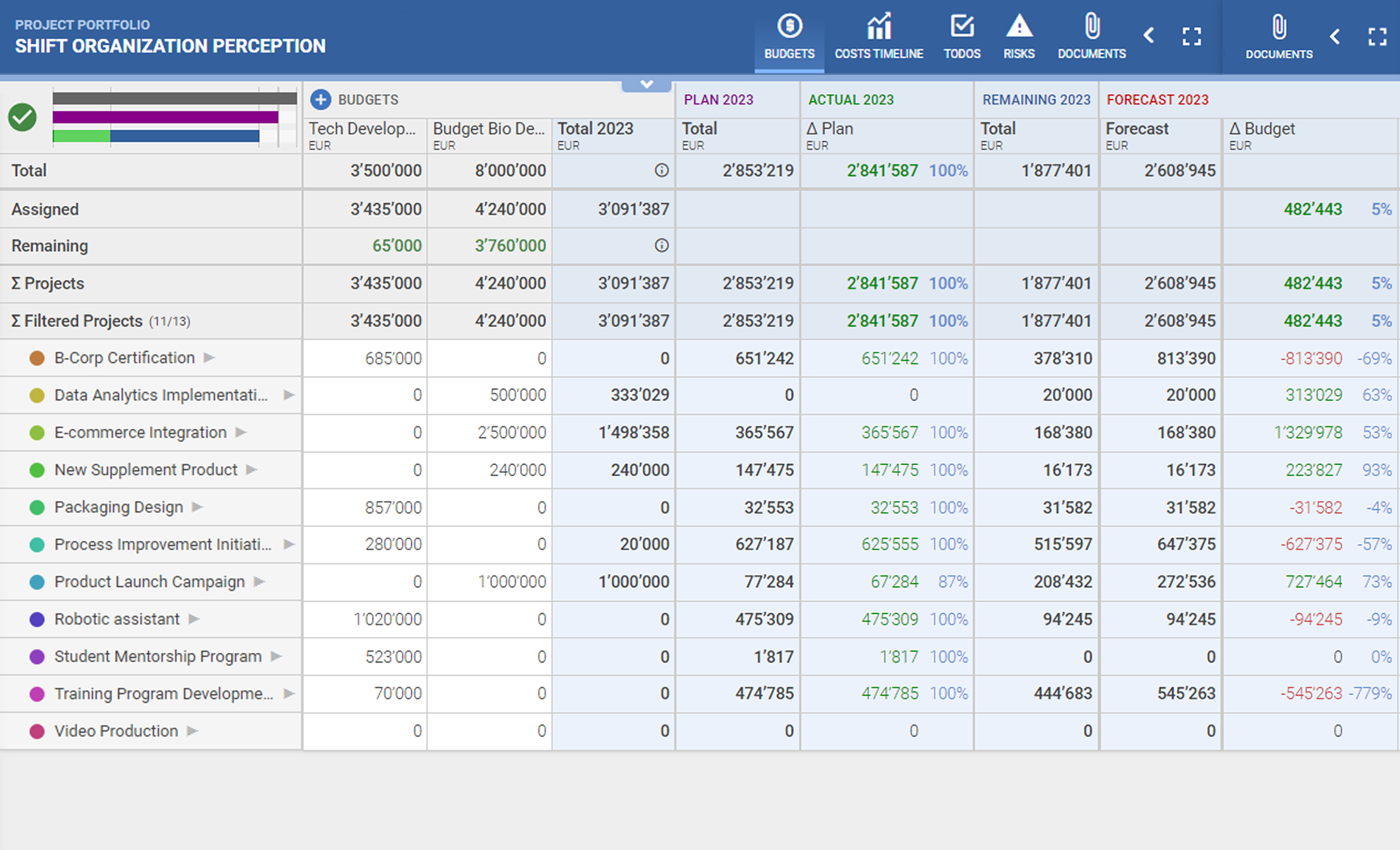Open the Video Production project
The image size is (1400, 850).
coord(116,731)
